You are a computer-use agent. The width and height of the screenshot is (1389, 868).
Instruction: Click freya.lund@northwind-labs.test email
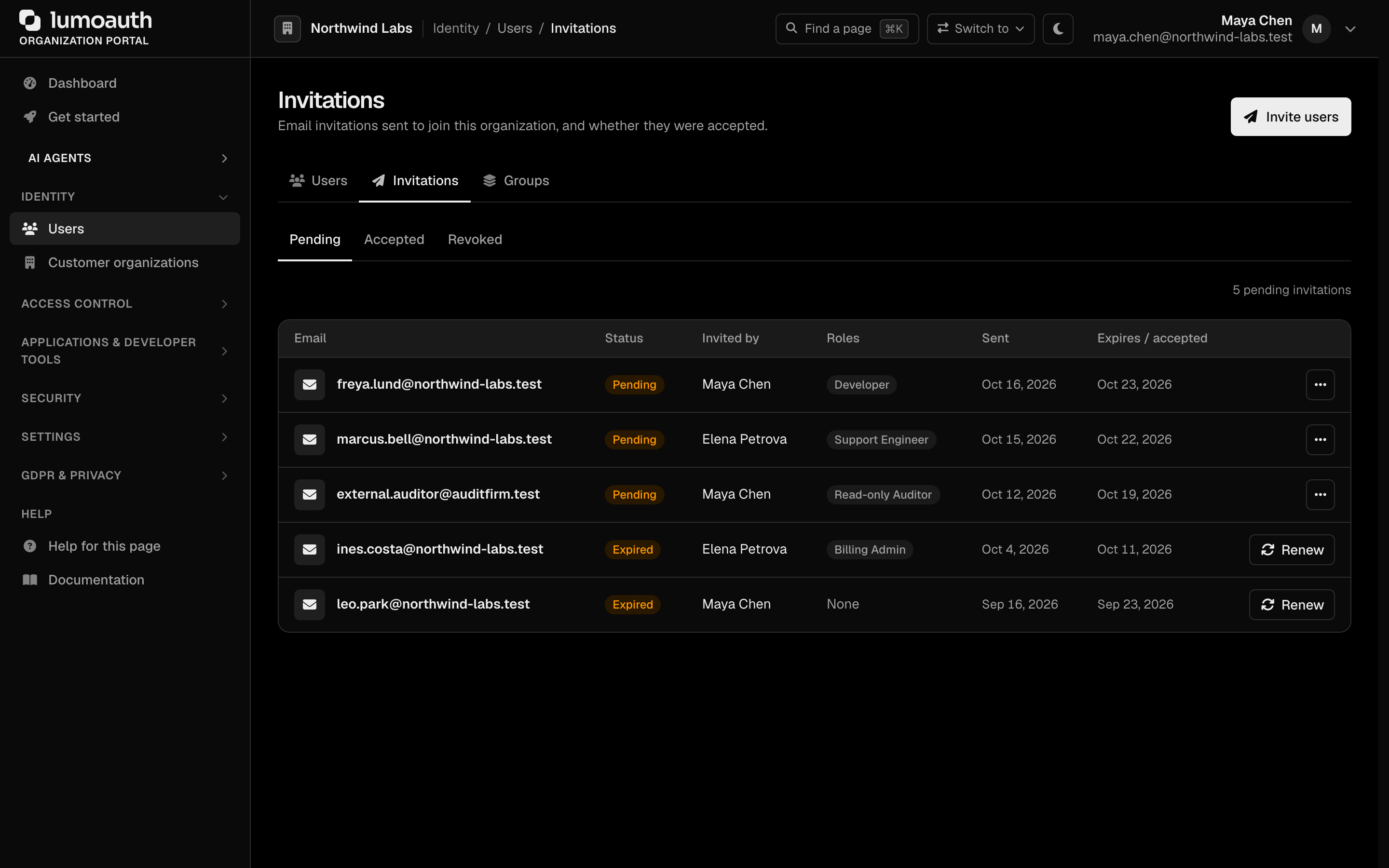coord(439,384)
